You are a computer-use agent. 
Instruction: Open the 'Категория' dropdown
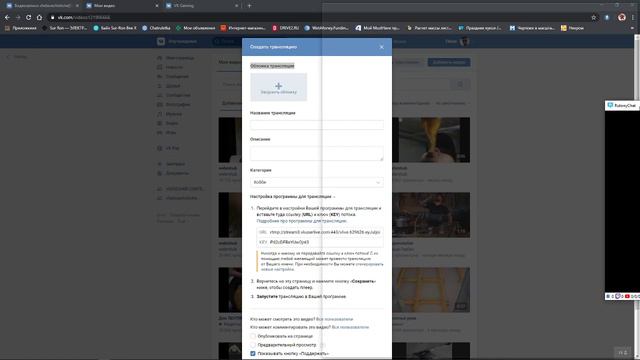point(317,182)
